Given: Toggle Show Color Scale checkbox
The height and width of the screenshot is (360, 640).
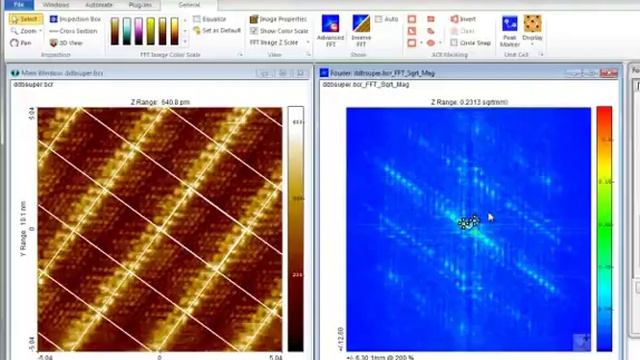Looking at the screenshot, I should coord(254,31).
